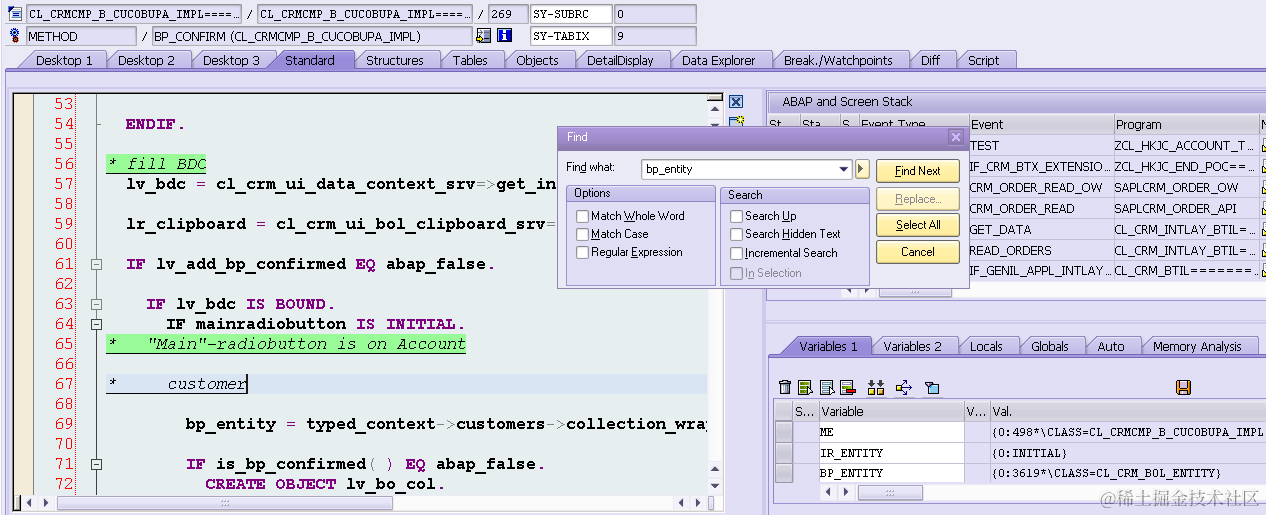Viewport: 1266px width, 515px height.
Task: Toggle Regular Expression checkbox
Action: pos(583,252)
